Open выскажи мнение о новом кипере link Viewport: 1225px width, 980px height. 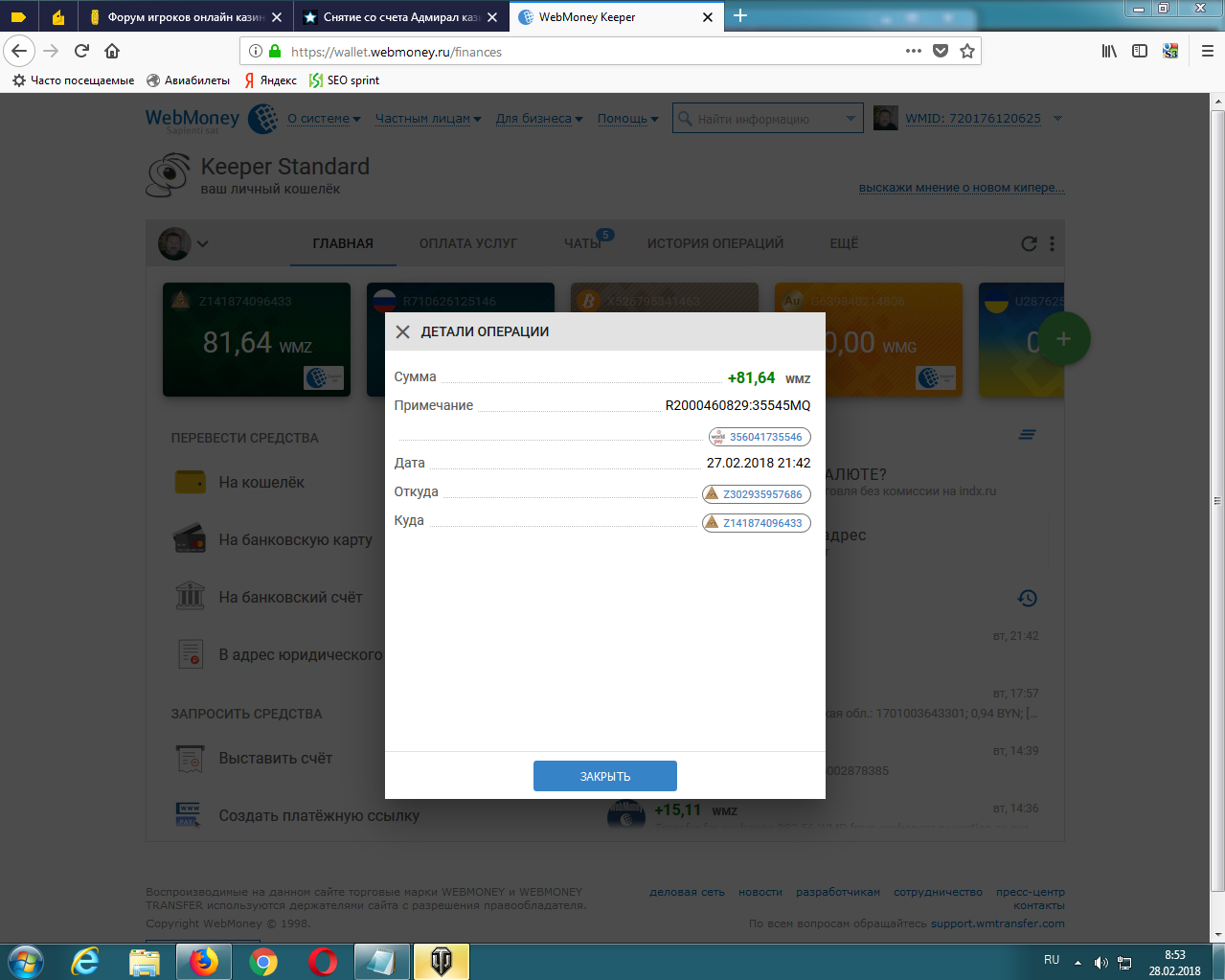point(962,188)
